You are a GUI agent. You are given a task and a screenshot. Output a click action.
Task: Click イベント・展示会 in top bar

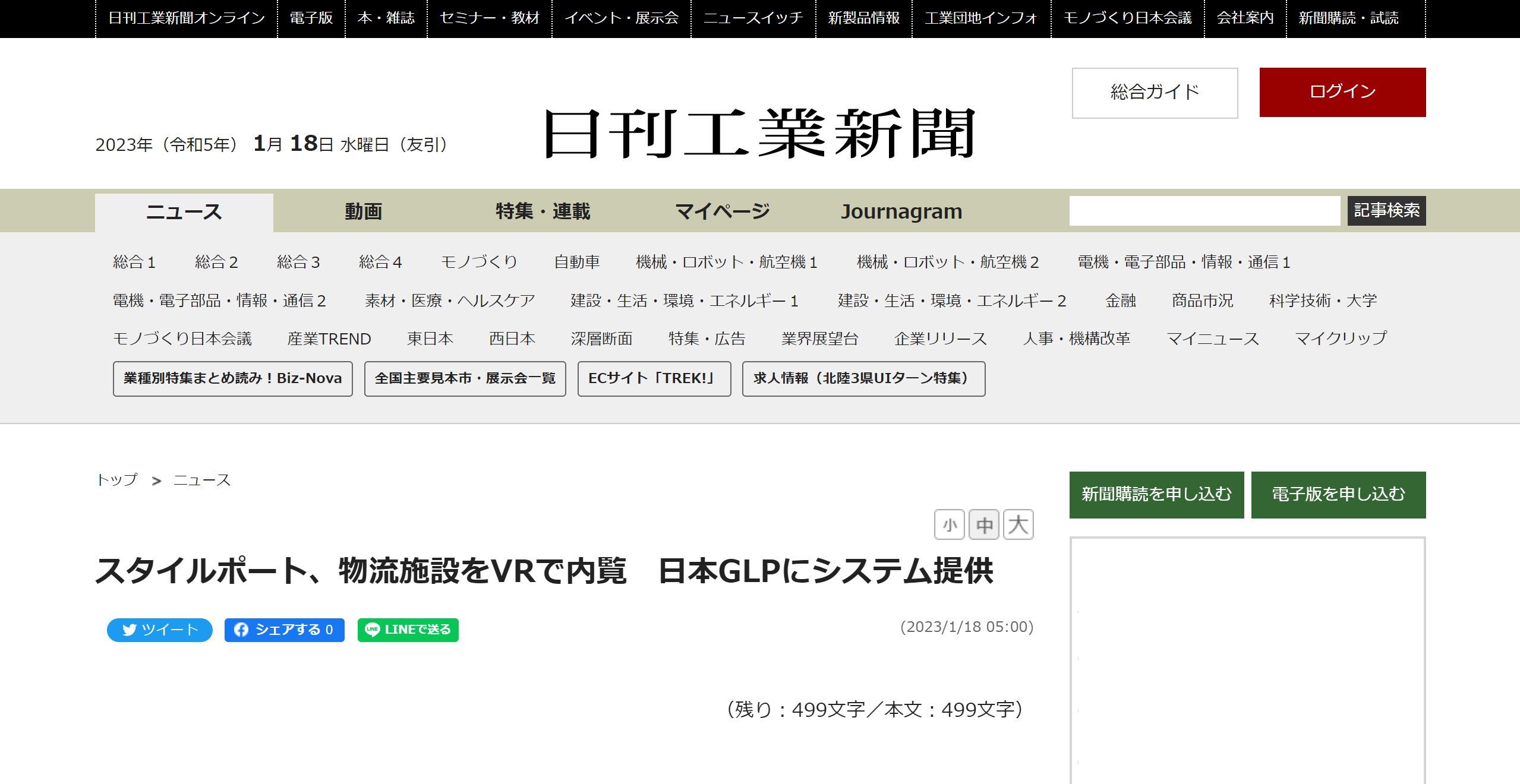pyautogui.click(x=622, y=18)
